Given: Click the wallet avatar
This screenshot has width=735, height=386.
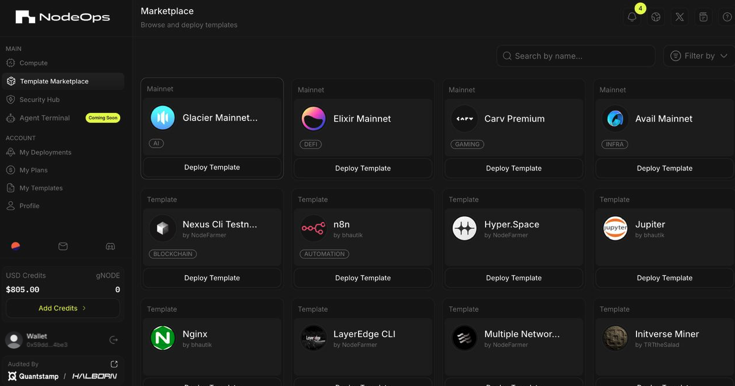Looking at the screenshot, I should [14, 340].
